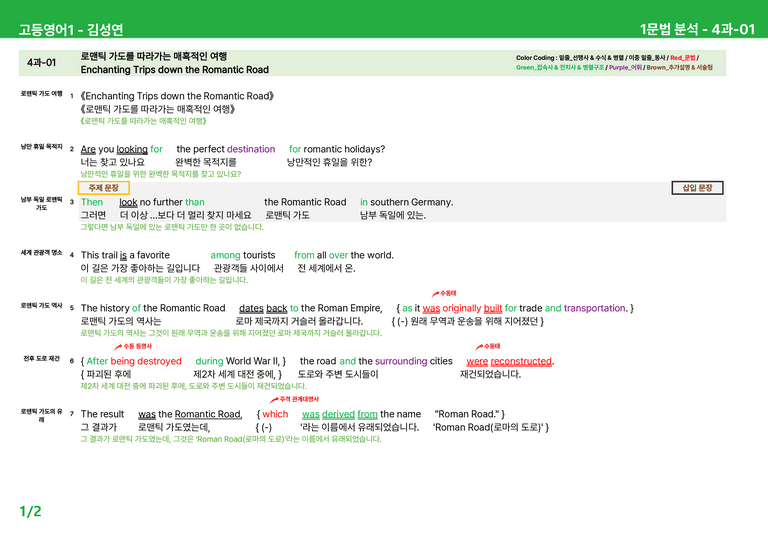Click the purple word 'transportation'
The width and height of the screenshot is (768, 543).
click(x=595, y=308)
